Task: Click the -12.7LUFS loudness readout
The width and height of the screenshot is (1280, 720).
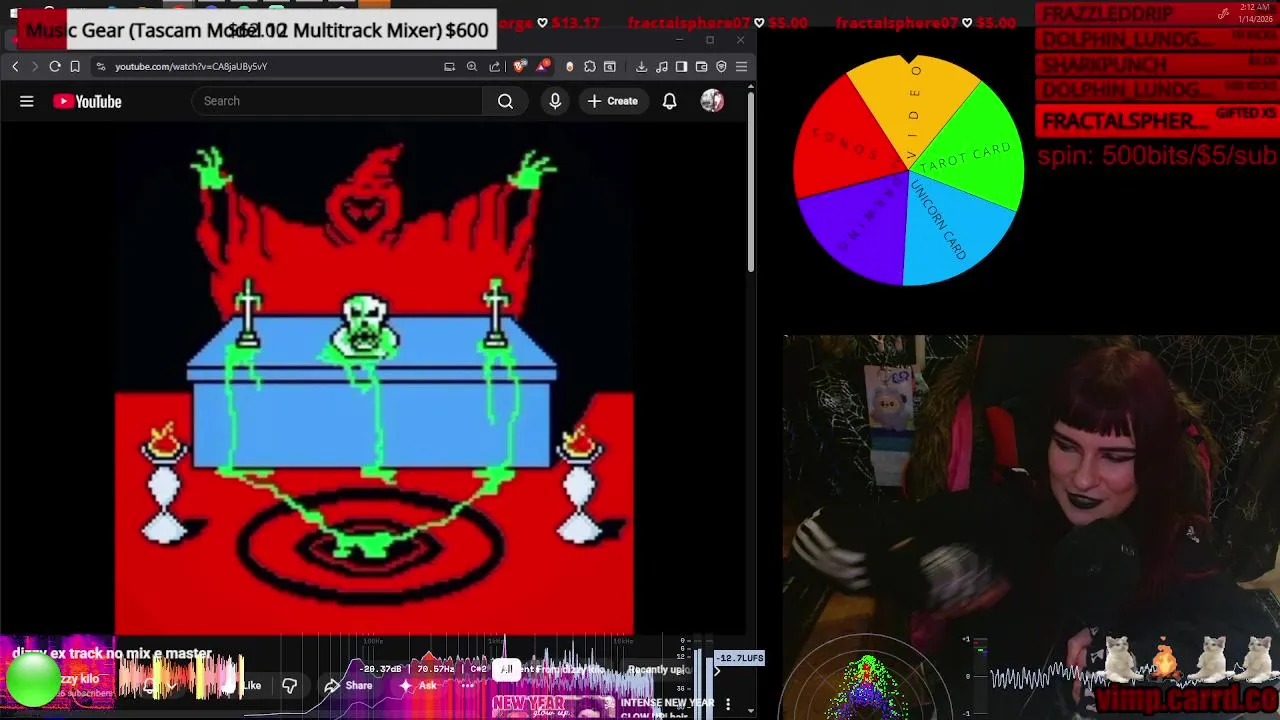Action: [741, 658]
